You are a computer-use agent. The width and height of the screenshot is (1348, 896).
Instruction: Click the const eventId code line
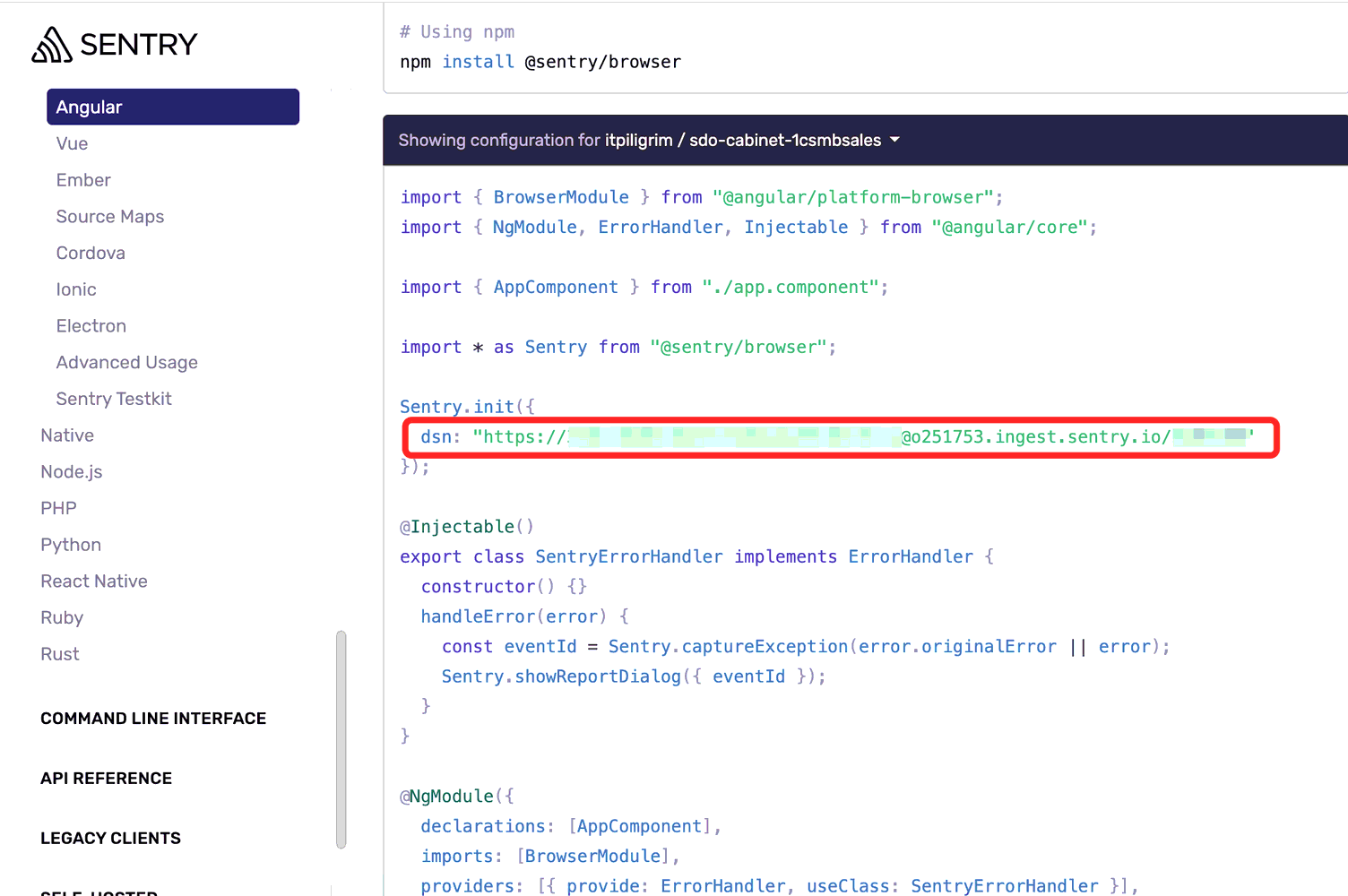(x=806, y=646)
